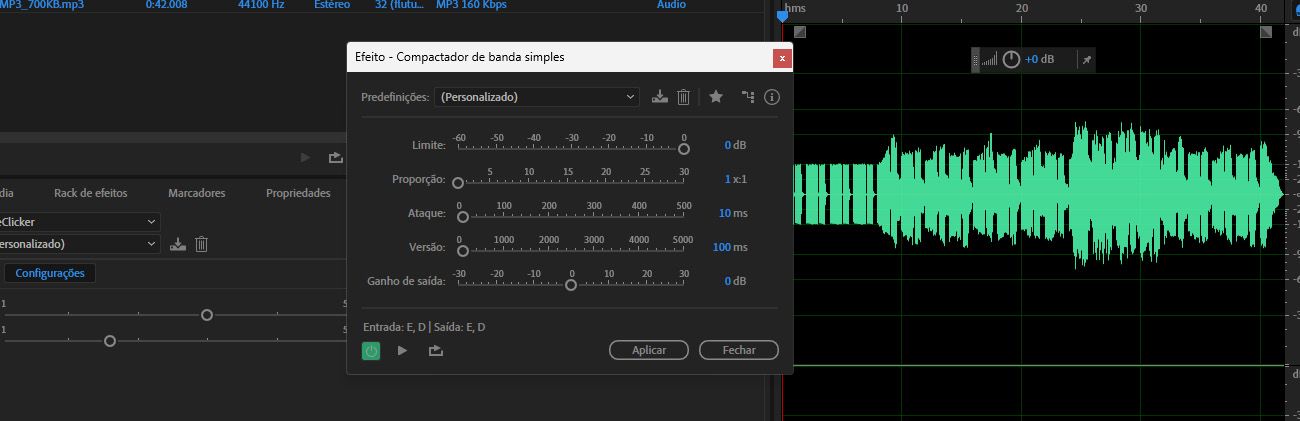The image size is (1300, 421).
Task: Open the DeClicker effect dropdown
Action: click(x=80, y=222)
